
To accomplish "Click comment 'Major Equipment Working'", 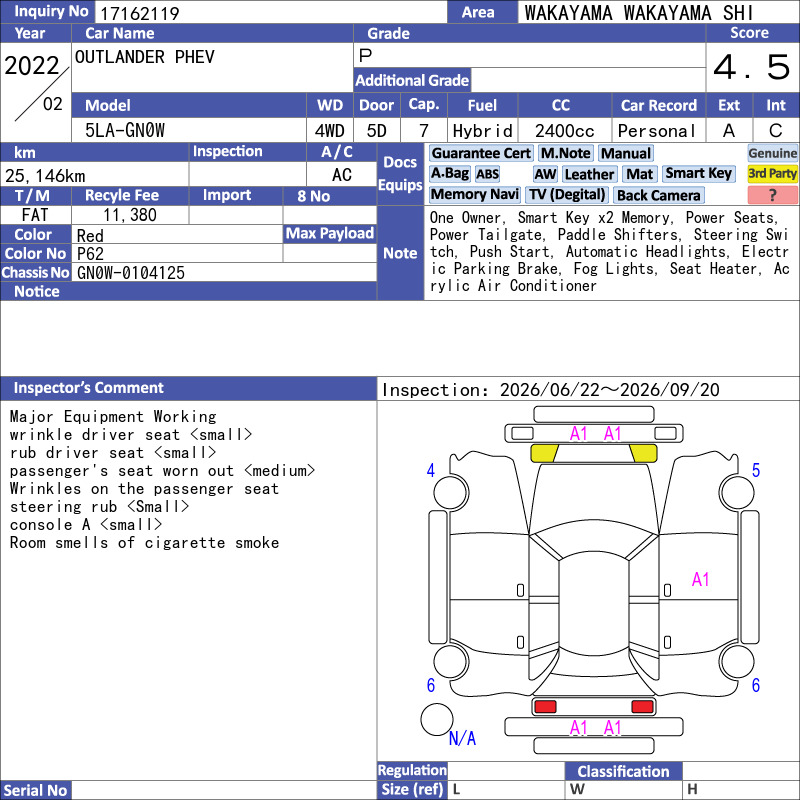I will [x=113, y=417].
